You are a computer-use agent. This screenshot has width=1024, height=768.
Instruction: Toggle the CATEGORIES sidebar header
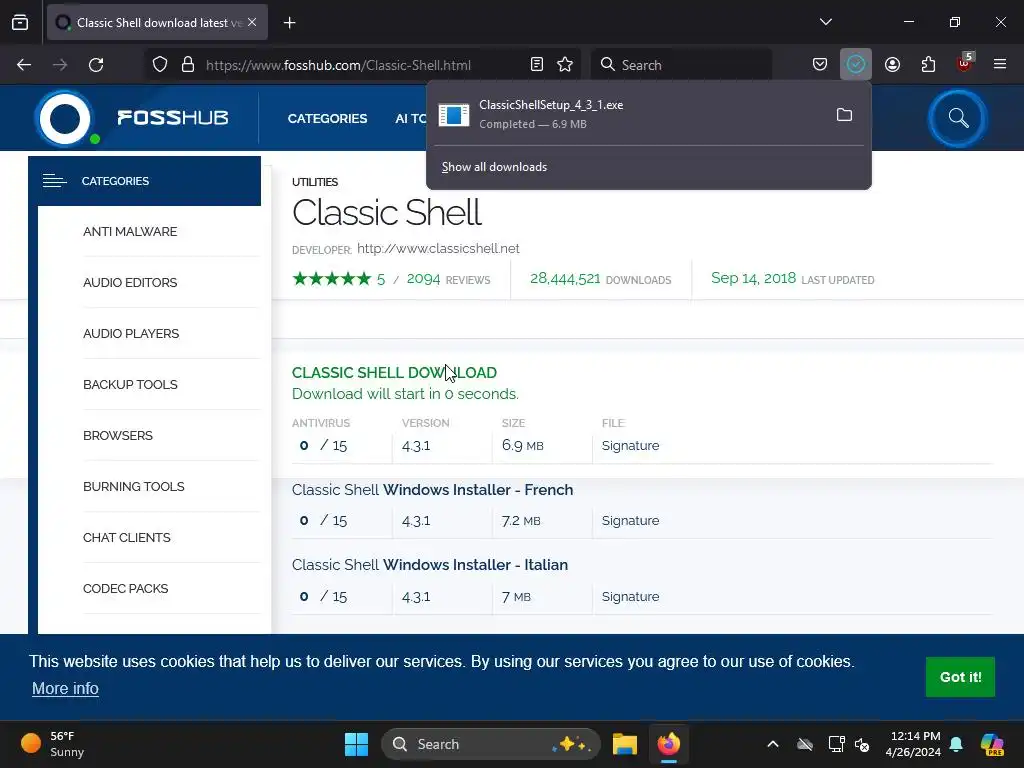click(145, 181)
